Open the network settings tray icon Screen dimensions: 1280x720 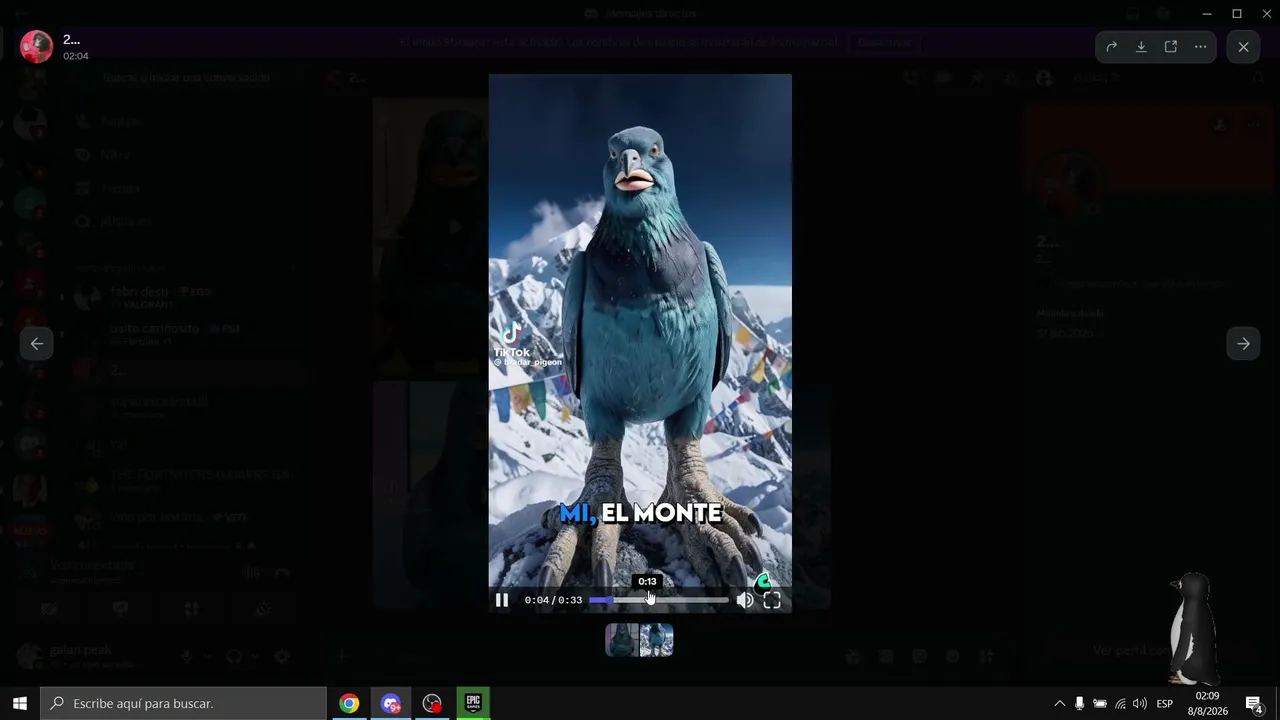coord(1120,704)
